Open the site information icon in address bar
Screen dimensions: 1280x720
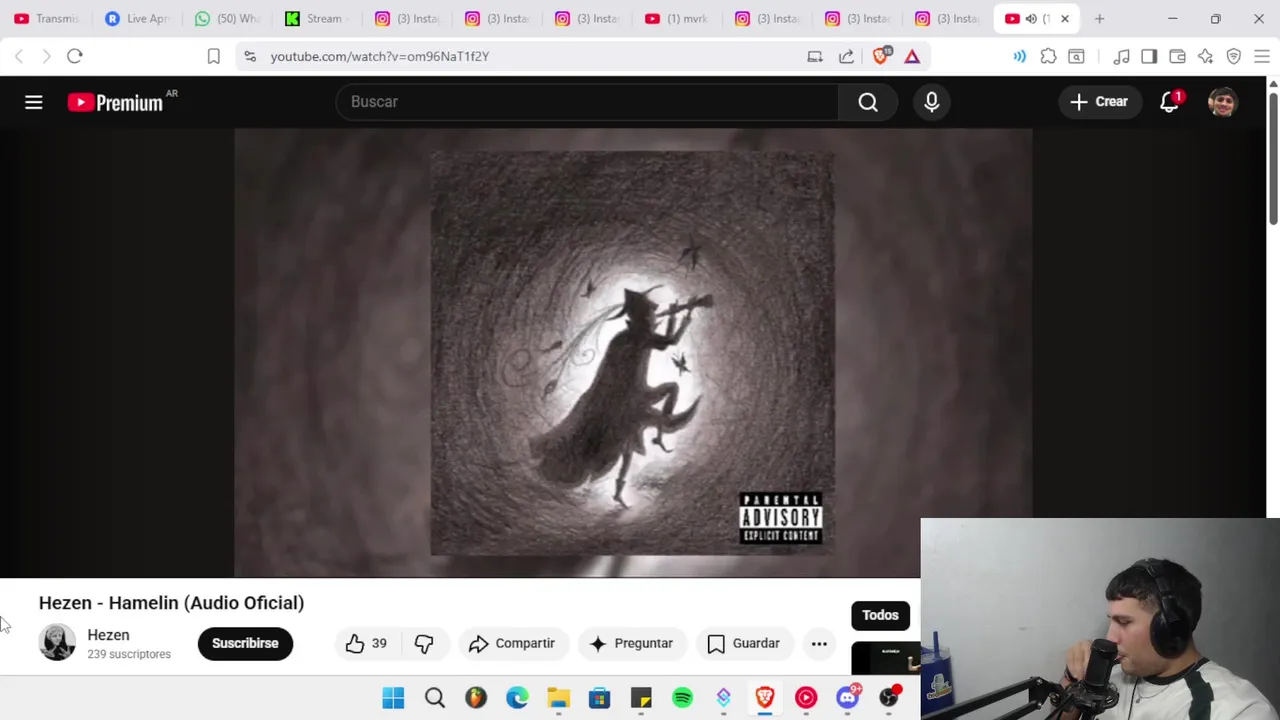pyautogui.click(x=250, y=56)
